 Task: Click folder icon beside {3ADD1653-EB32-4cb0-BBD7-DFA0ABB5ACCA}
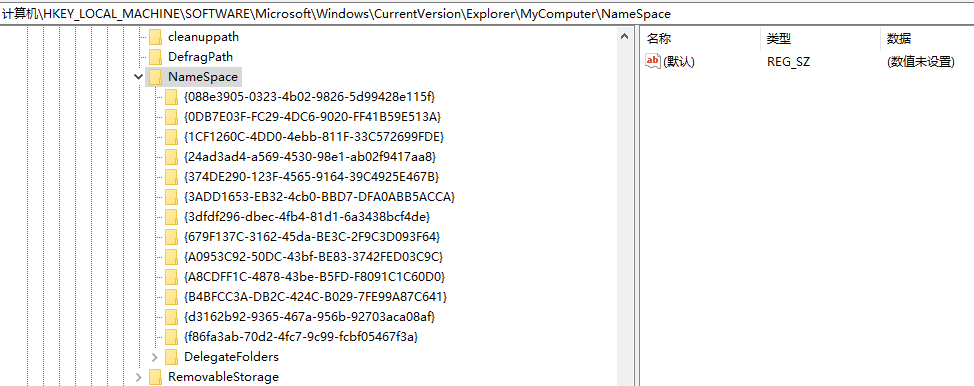pyautogui.click(x=171, y=197)
